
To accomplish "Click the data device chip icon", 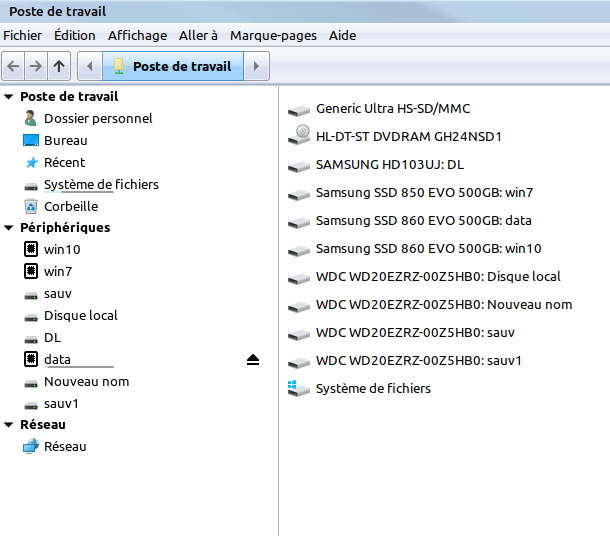I will pos(31,359).
